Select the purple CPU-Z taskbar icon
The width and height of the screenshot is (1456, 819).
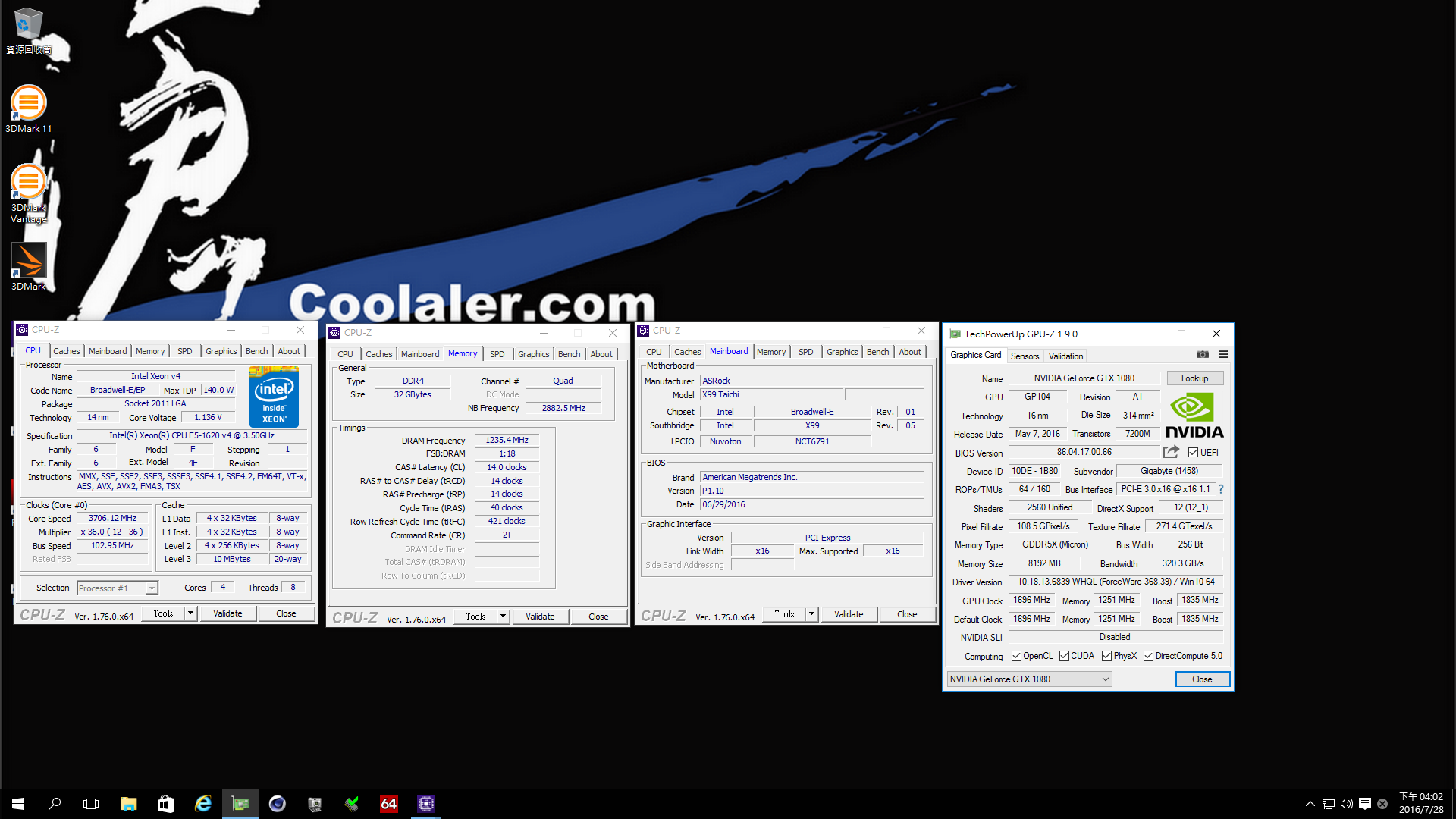tap(426, 804)
